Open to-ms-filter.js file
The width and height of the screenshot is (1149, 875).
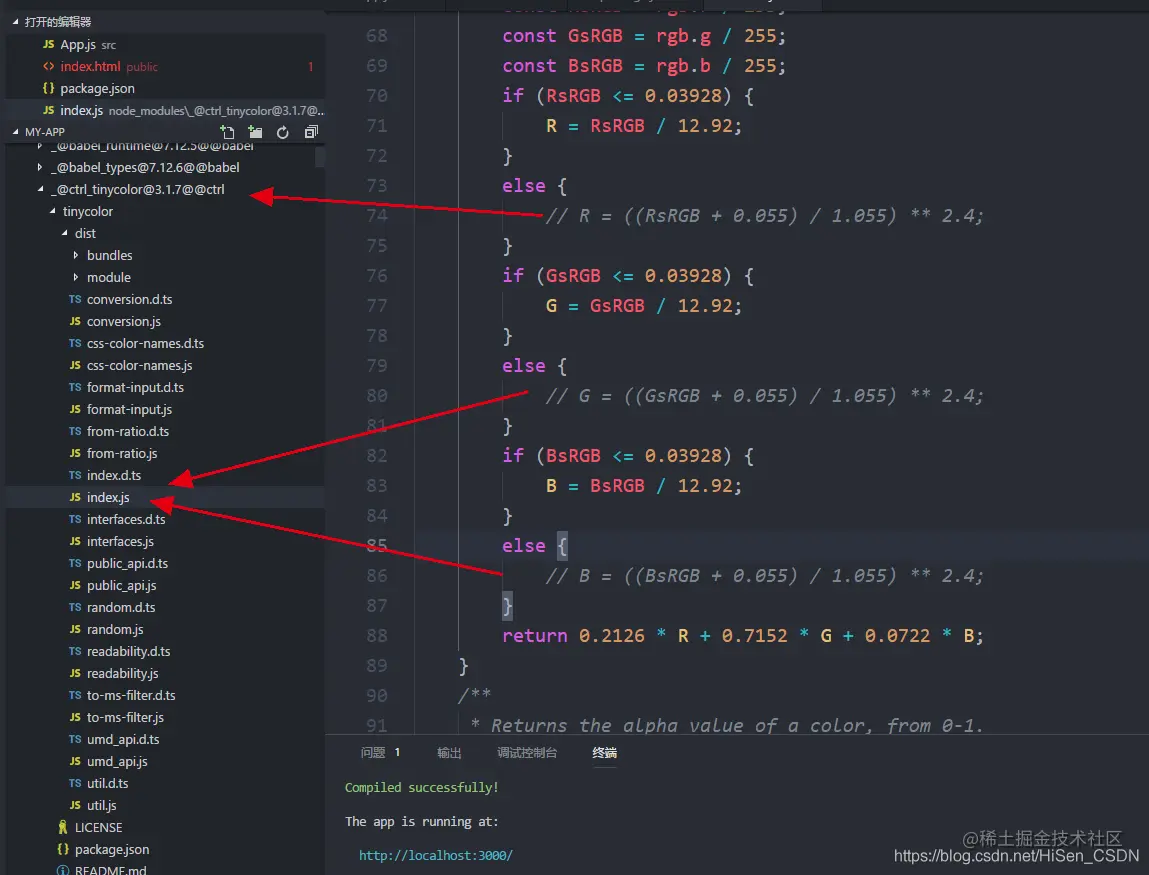tap(125, 717)
